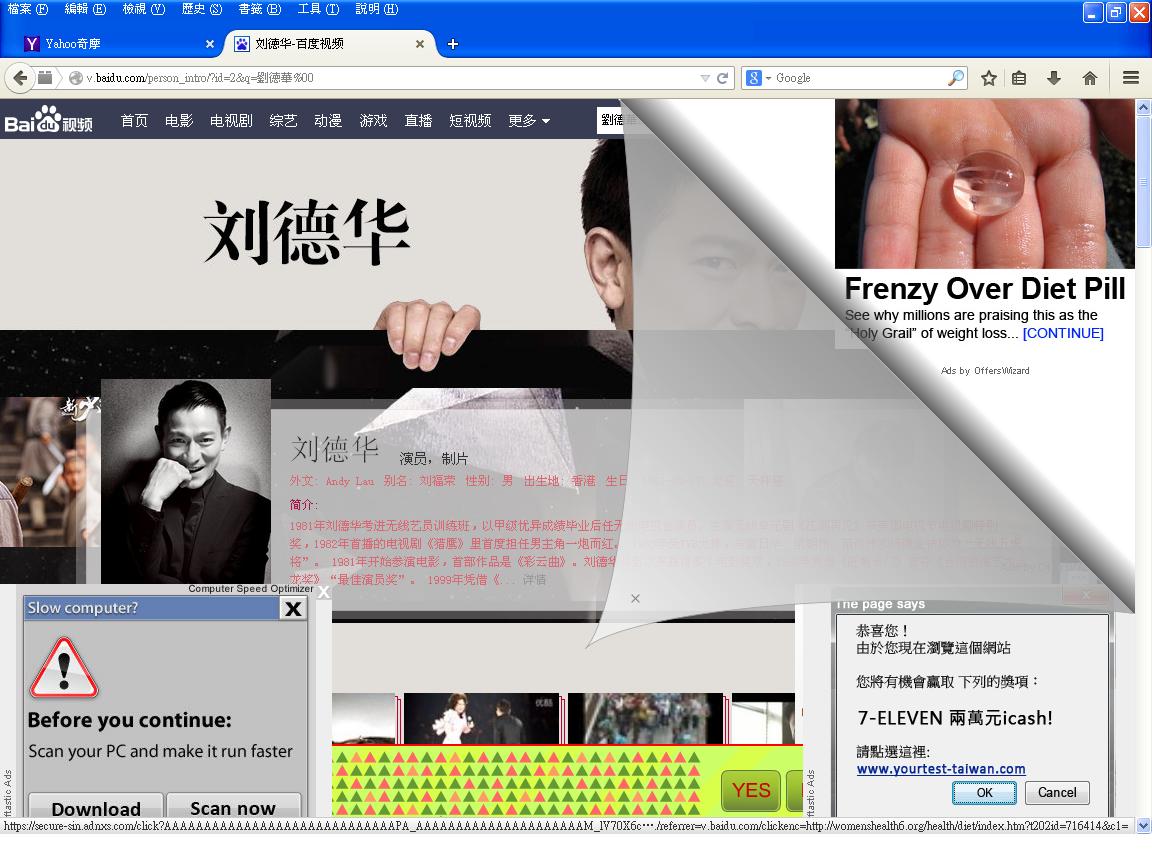Select the 刘德华-百度视频 tab
The height and width of the screenshot is (864, 1152).
[331, 44]
